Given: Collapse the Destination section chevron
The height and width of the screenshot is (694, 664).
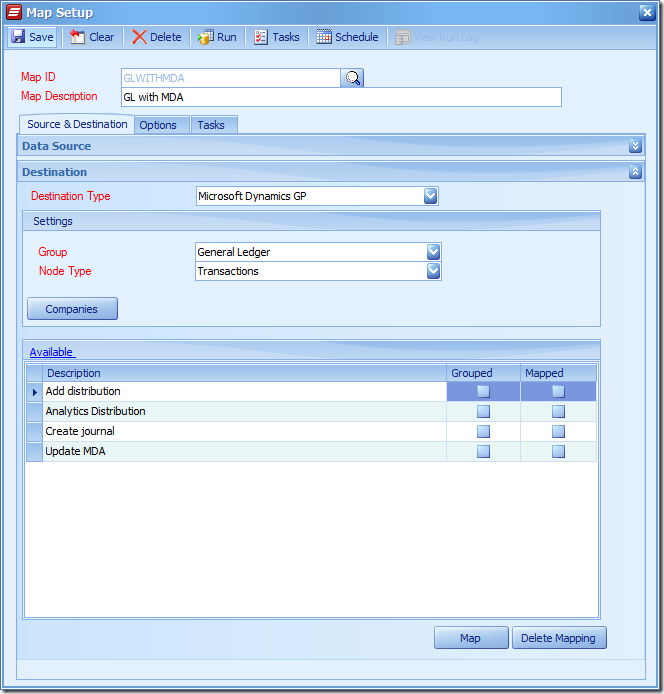Looking at the screenshot, I should click(635, 172).
